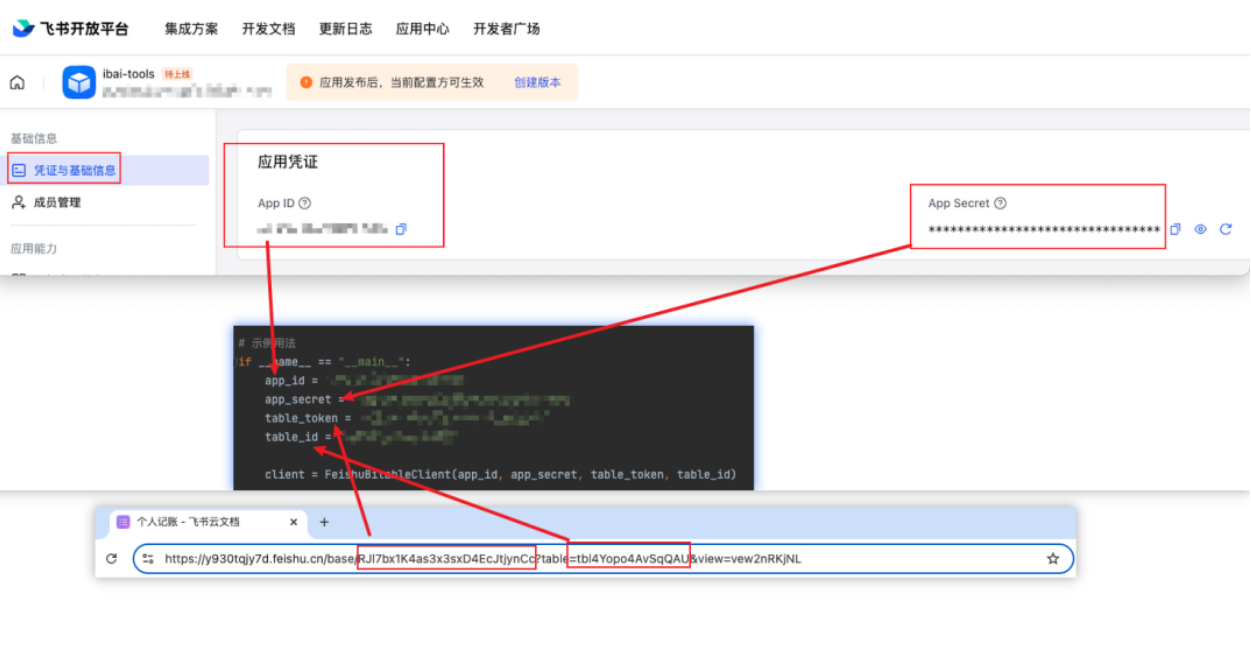Open the 开发文档 menu item
Screen dimensions: 1251x653
coord(268,29)
